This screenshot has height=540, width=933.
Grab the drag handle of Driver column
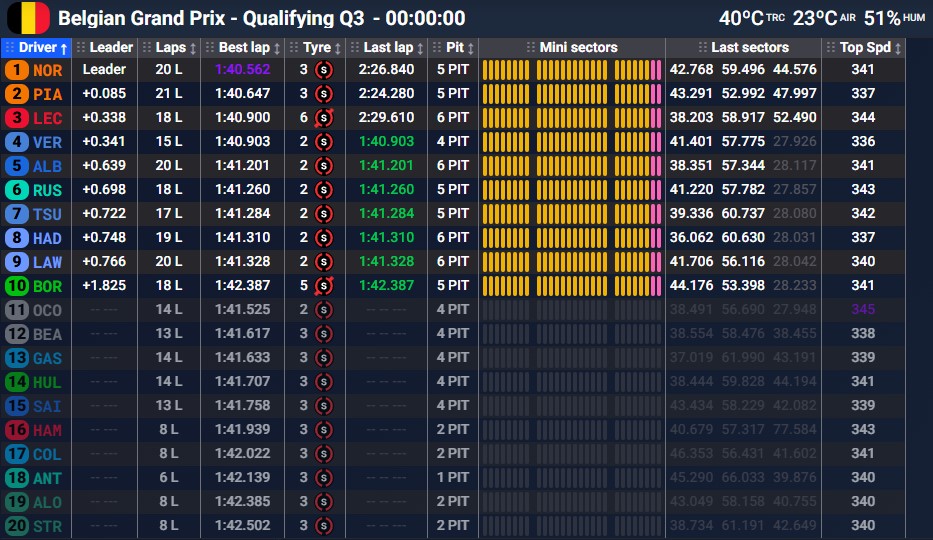[x=10, y=48]
